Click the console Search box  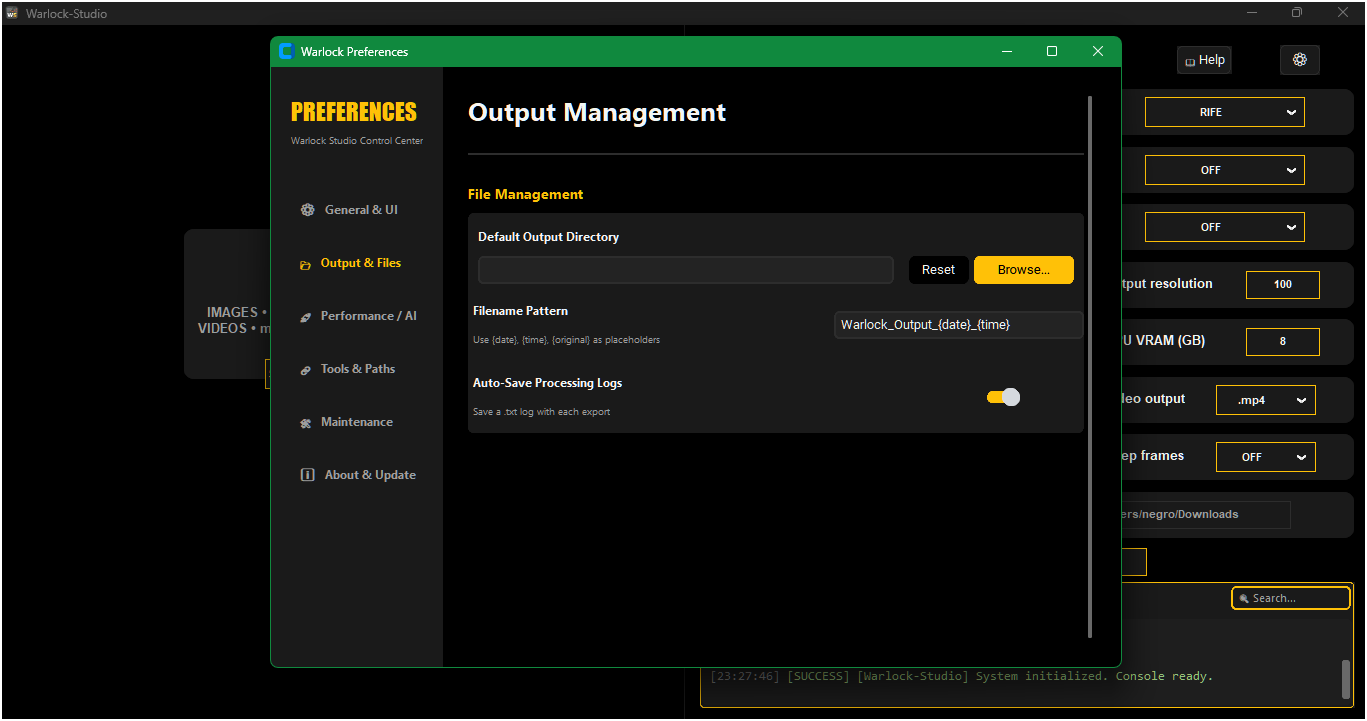pos(1291,598)
